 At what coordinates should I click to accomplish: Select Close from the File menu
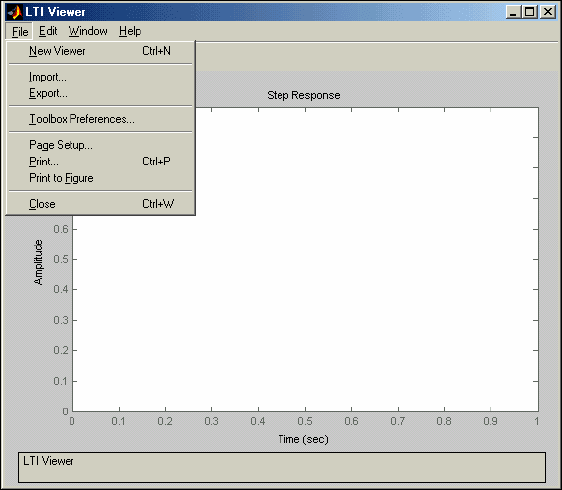(x=100, y=204)
